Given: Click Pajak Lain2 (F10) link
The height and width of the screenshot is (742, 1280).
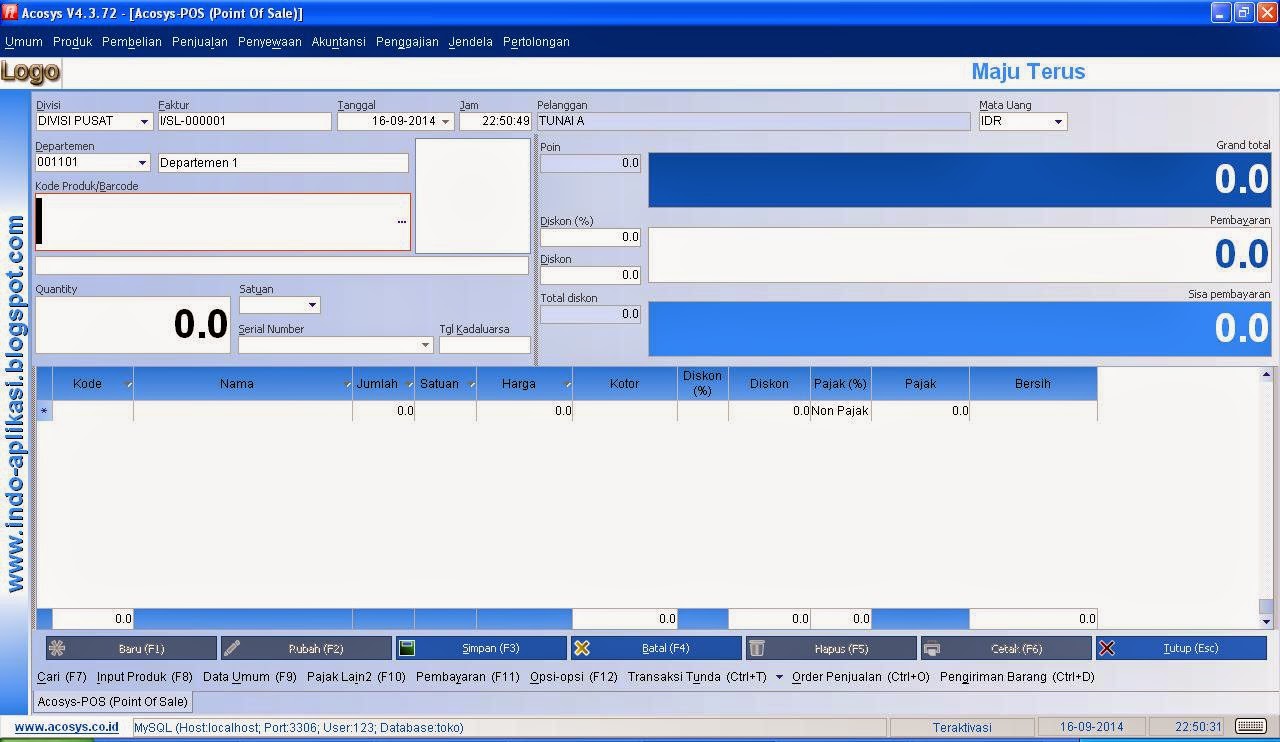Looking at the screenshot, I should tap(356, 677).
